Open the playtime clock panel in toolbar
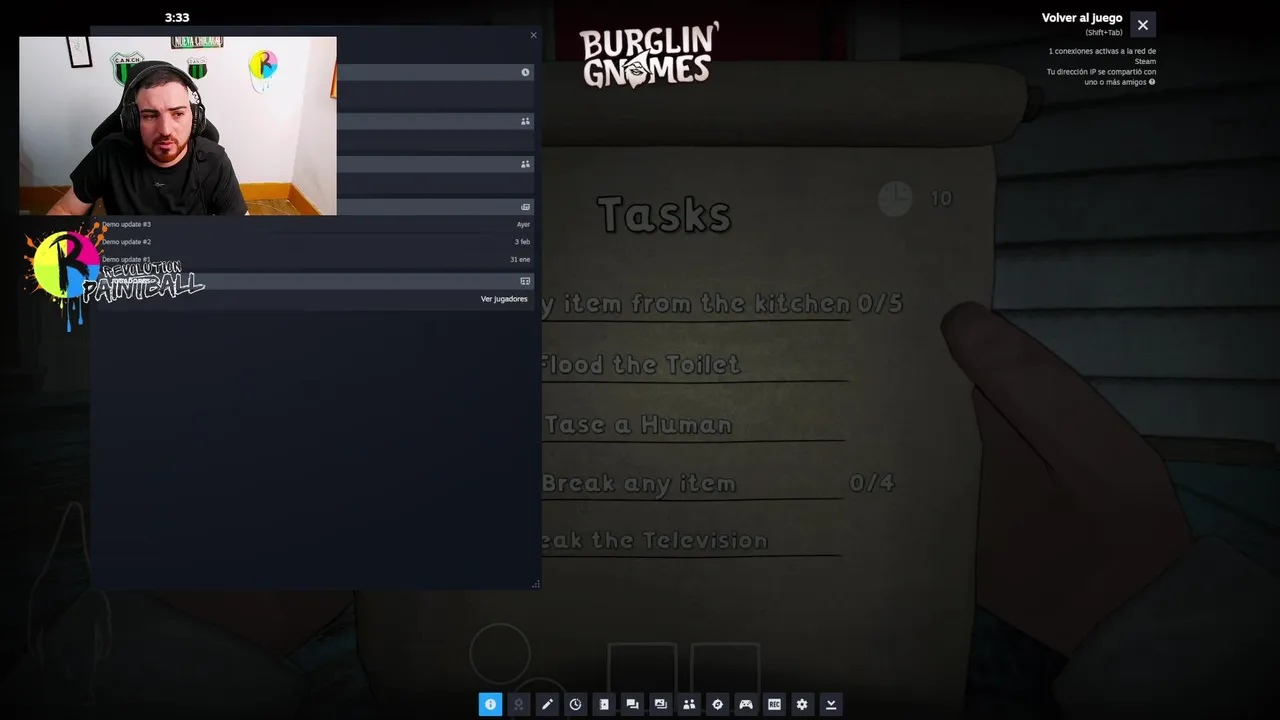The image size is (1280, 720). [575, 704]
